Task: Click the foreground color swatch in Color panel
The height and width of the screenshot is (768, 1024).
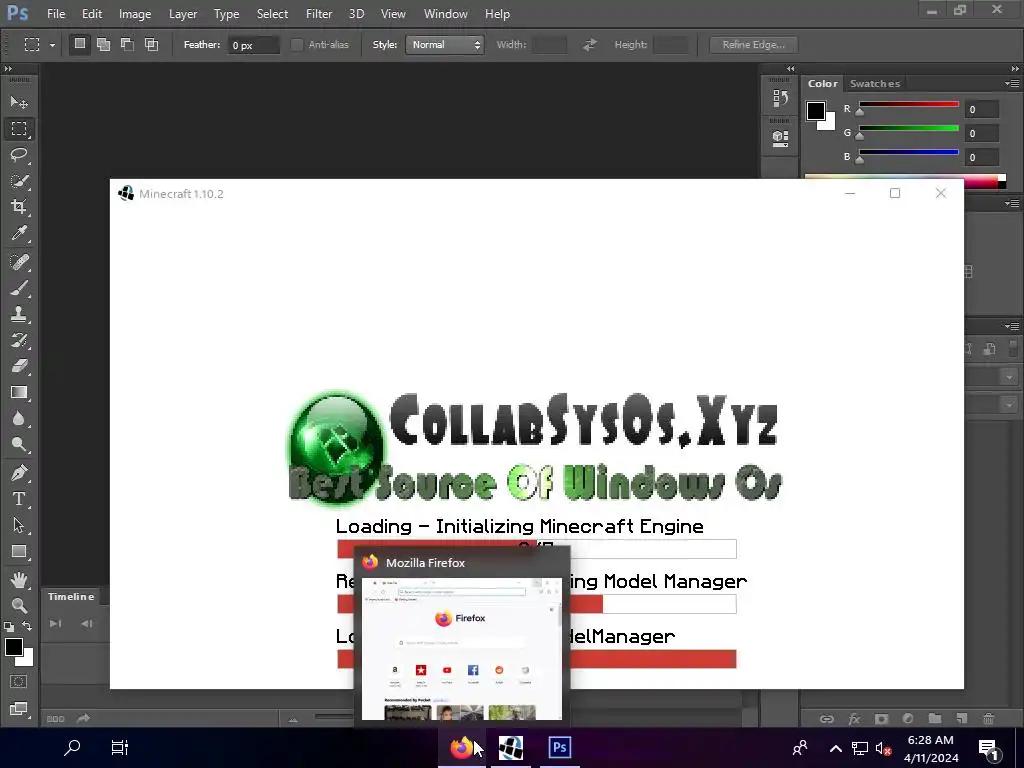Action: click(815, 111)
